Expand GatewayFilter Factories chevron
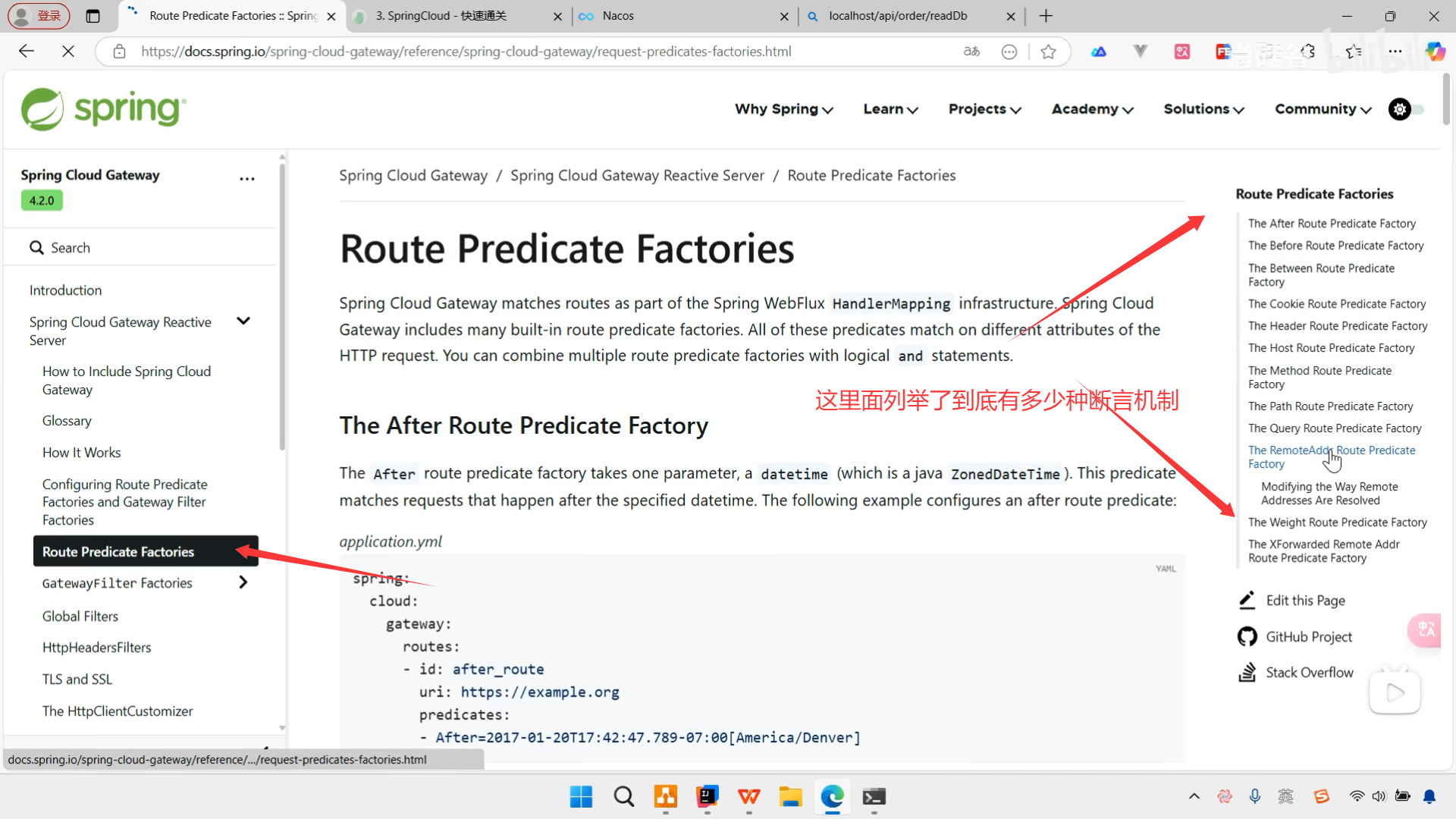This screenshot has width=1456, height=819. coord(243,582)
